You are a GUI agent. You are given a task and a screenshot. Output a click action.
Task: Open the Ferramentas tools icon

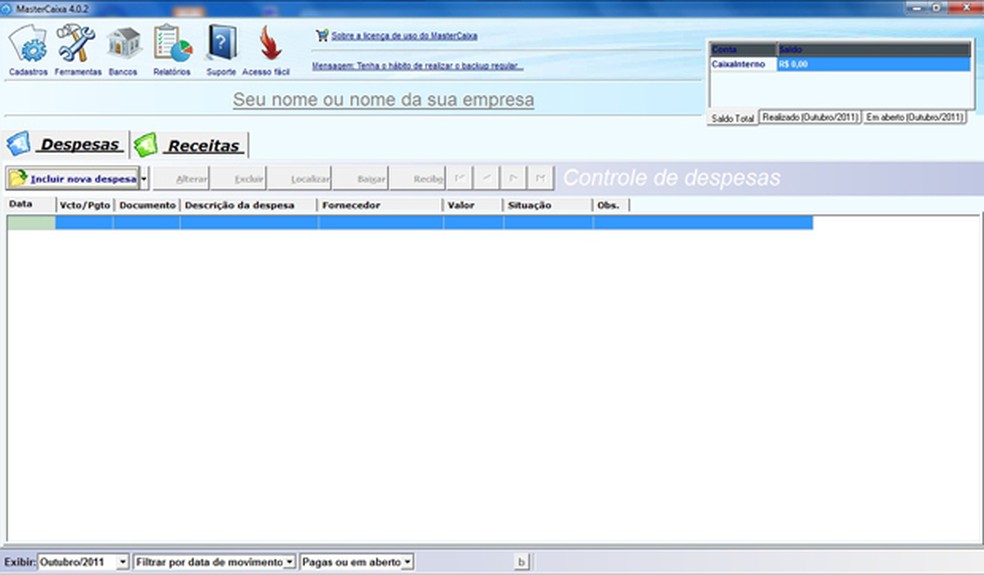[x=76, y=43]
